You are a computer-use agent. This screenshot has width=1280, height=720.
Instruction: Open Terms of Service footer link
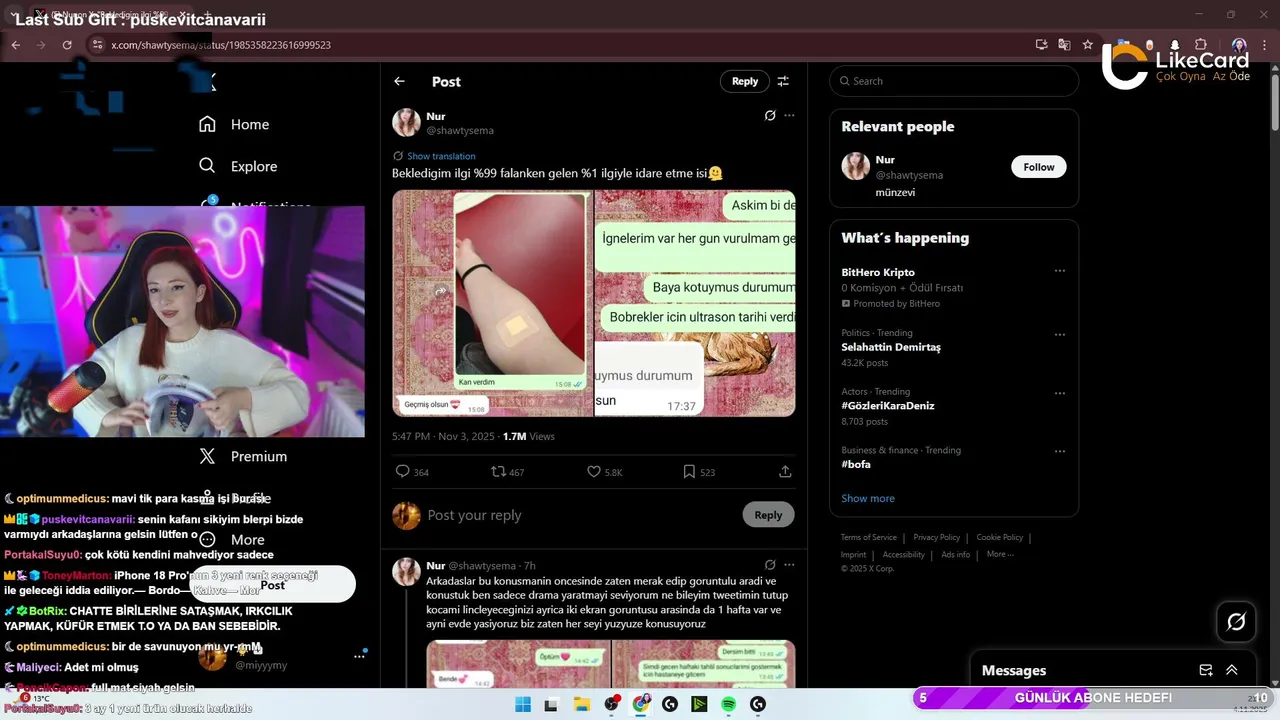pos(868,538)
